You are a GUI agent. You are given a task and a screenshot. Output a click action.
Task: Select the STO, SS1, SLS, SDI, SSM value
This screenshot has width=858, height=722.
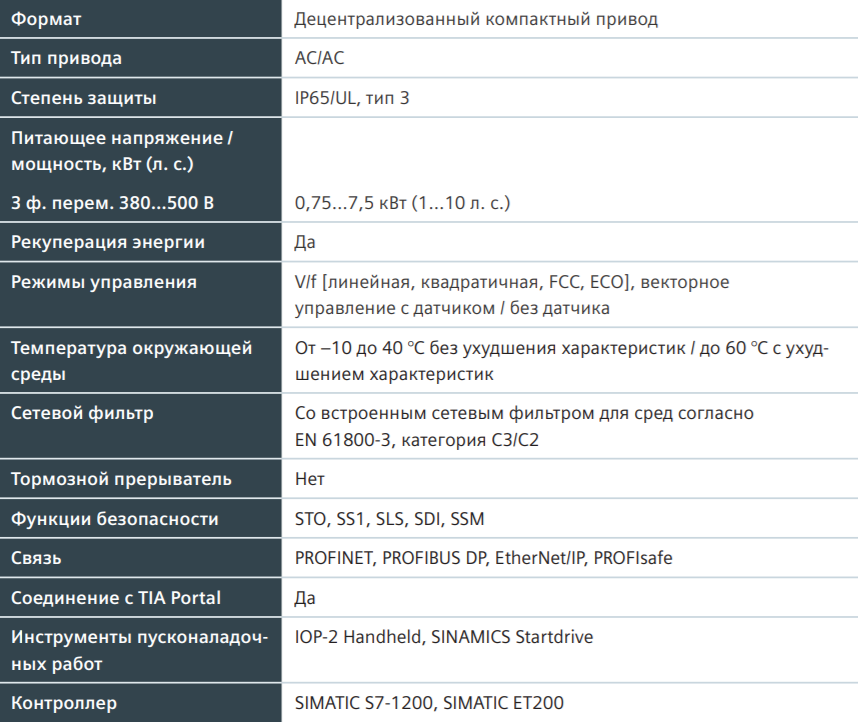(x=390, y=518)
